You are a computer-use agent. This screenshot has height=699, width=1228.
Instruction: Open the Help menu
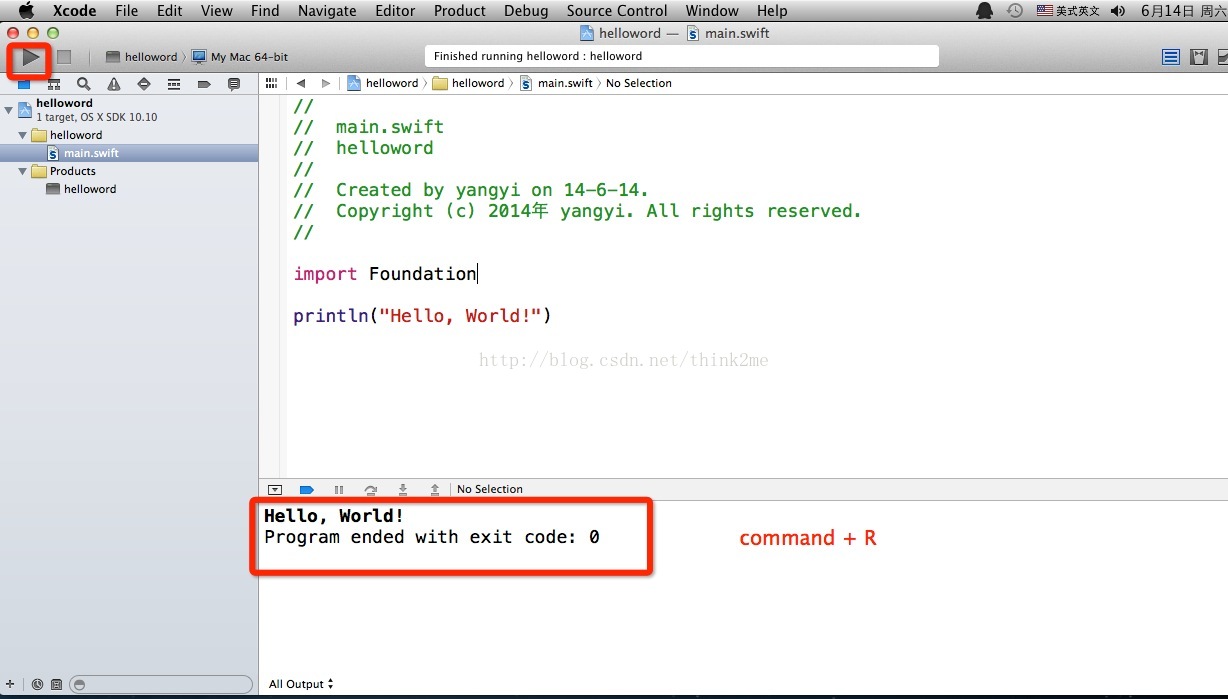772,11
